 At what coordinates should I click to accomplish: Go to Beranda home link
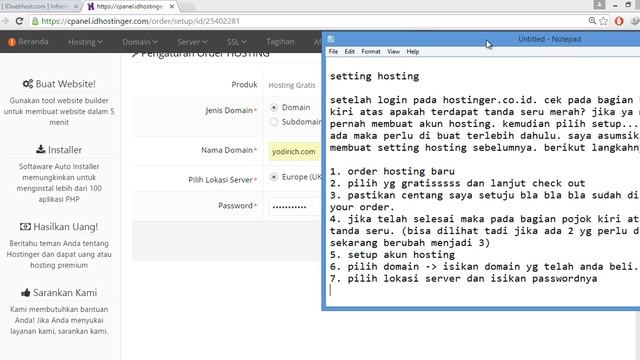pos(28,42)
